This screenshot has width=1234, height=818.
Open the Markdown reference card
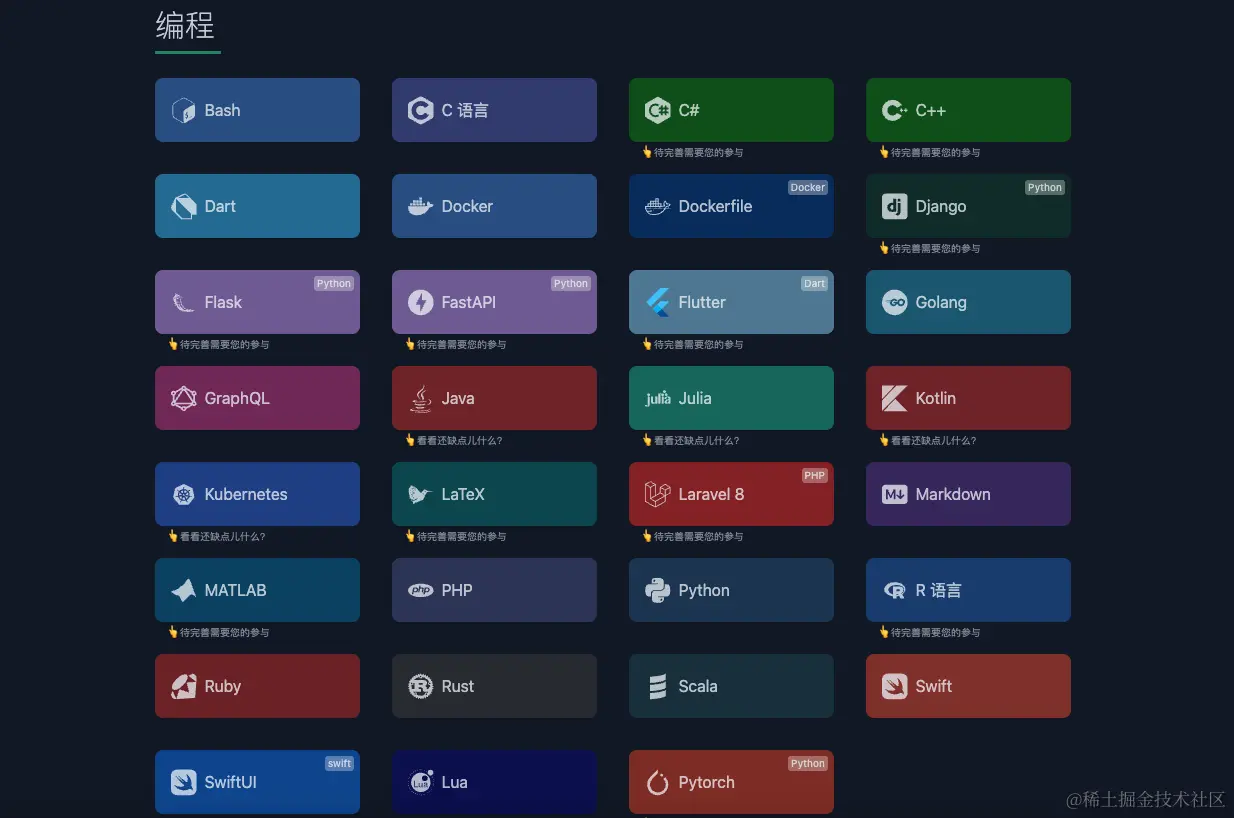(968, 494)
